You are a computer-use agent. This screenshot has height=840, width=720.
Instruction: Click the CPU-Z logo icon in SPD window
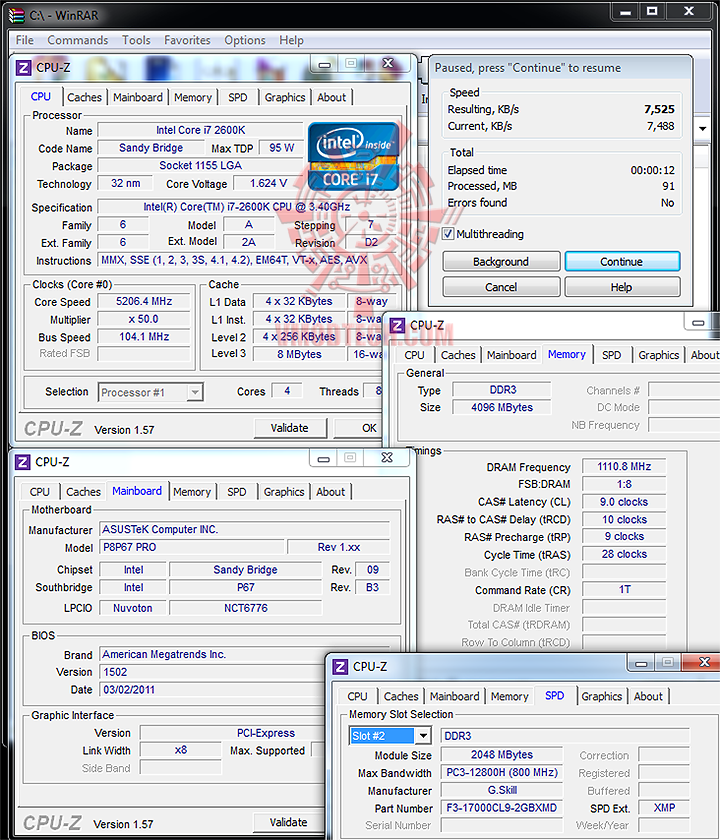click(340, 666)
